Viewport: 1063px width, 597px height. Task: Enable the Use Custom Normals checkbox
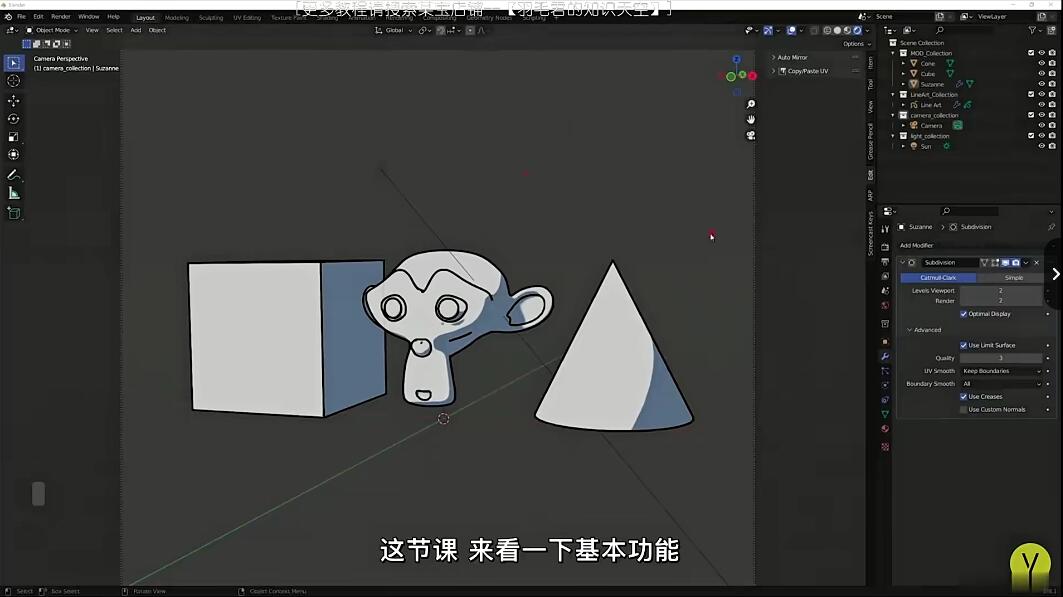pos(964,409)
